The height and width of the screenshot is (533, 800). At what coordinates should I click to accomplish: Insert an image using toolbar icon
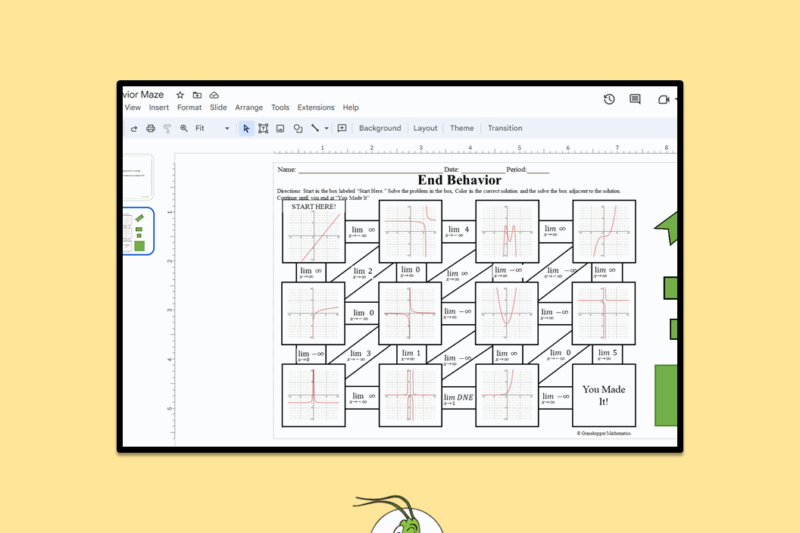pos(280,129)
